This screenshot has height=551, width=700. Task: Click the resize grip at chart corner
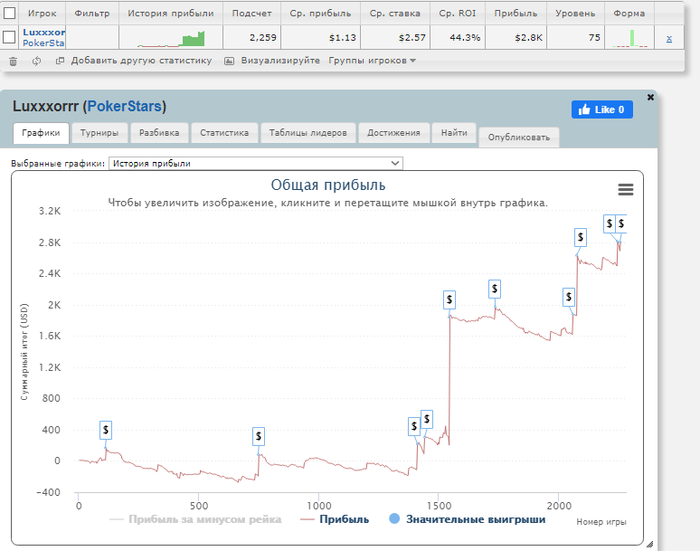(x=650, y=544)
